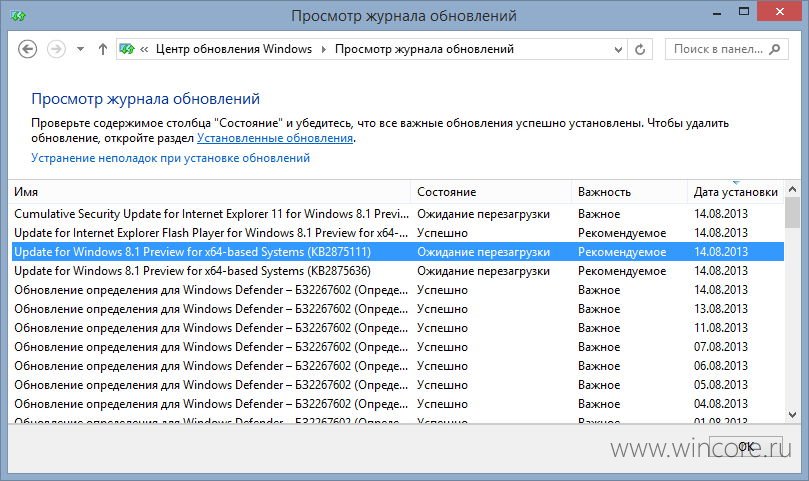Screen dimensions: 809x481
Task: Click the OK button
Action: pos(746,446)
